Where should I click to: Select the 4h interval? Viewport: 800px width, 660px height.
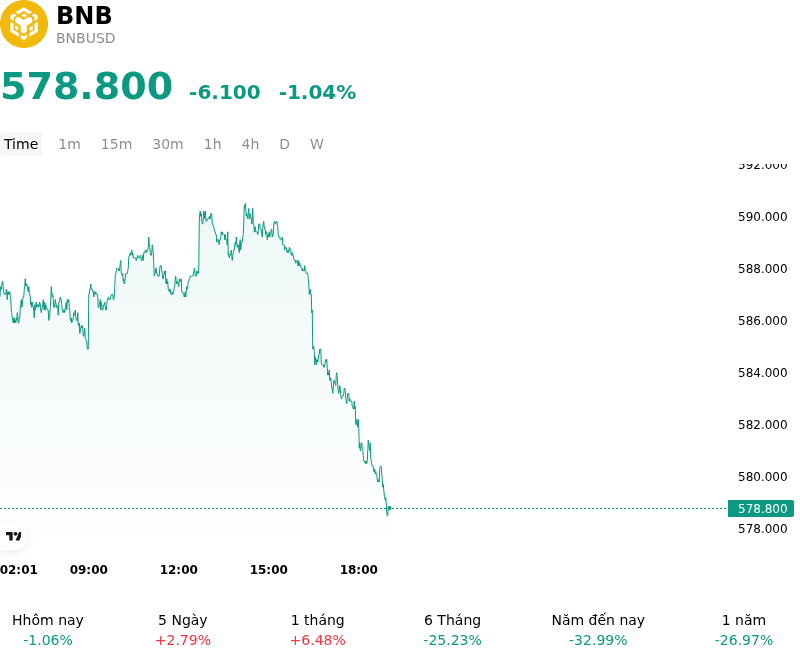coord(250,144)
